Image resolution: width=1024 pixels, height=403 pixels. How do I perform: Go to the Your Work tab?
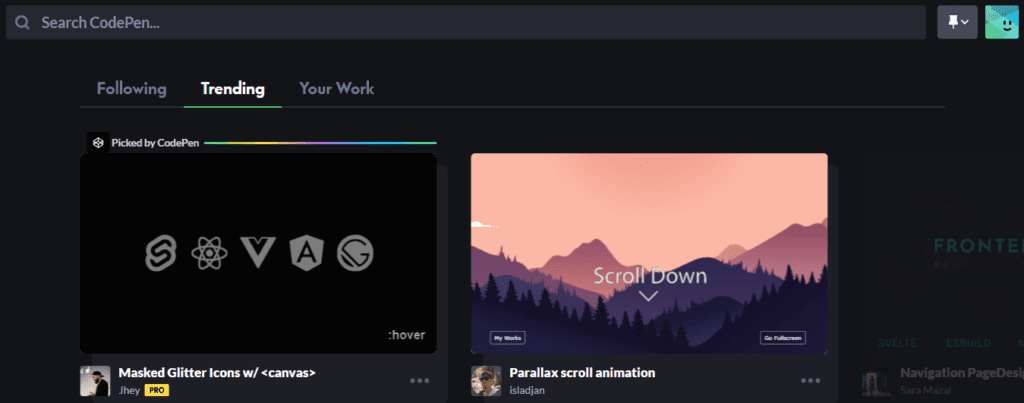coord(336,89)
